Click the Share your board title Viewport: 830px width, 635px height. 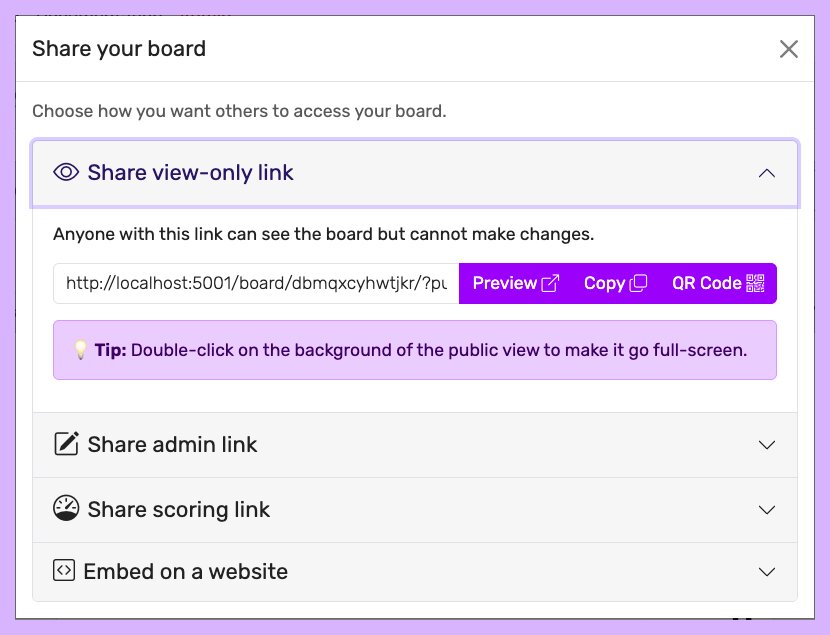tap(119, 49)
